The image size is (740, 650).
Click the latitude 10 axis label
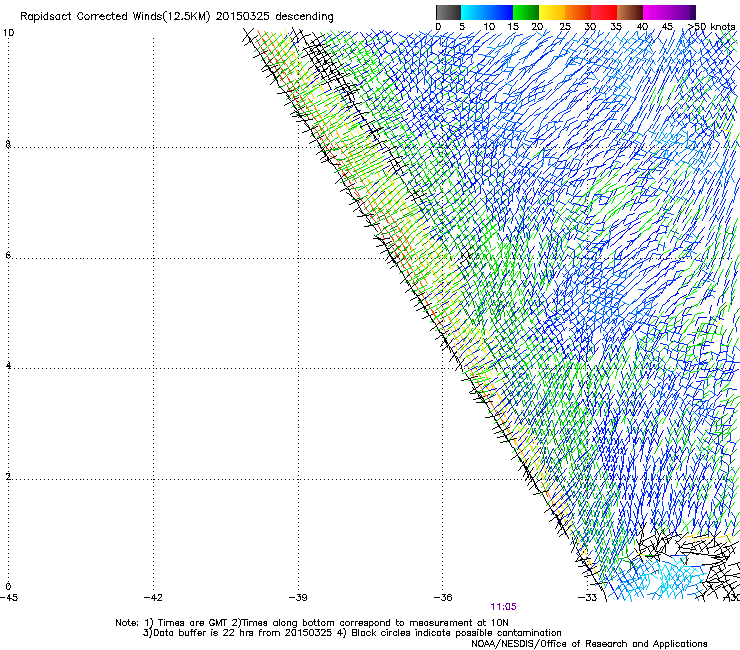(x=8, y=33)
